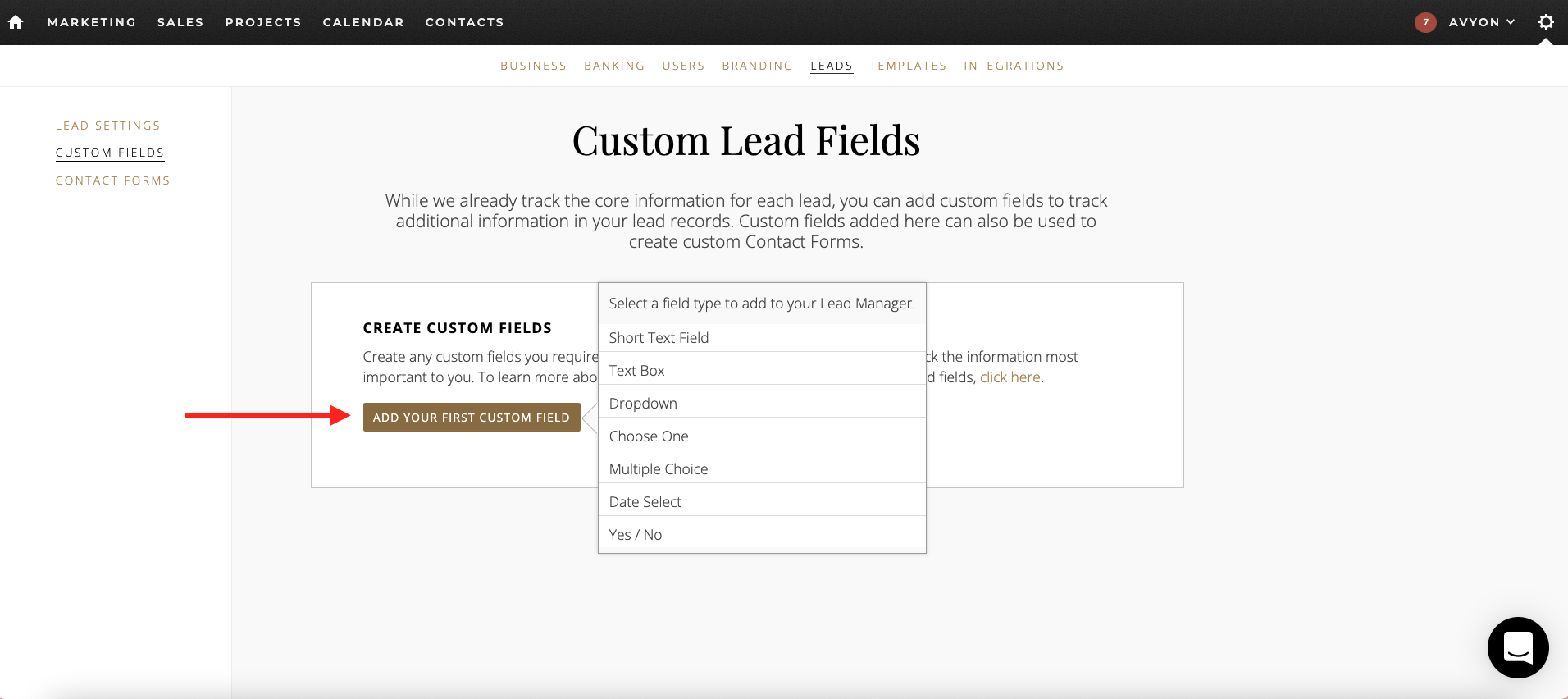Open Lead Settings in sidebar
1568x699 pixels.
click(108, 126)
